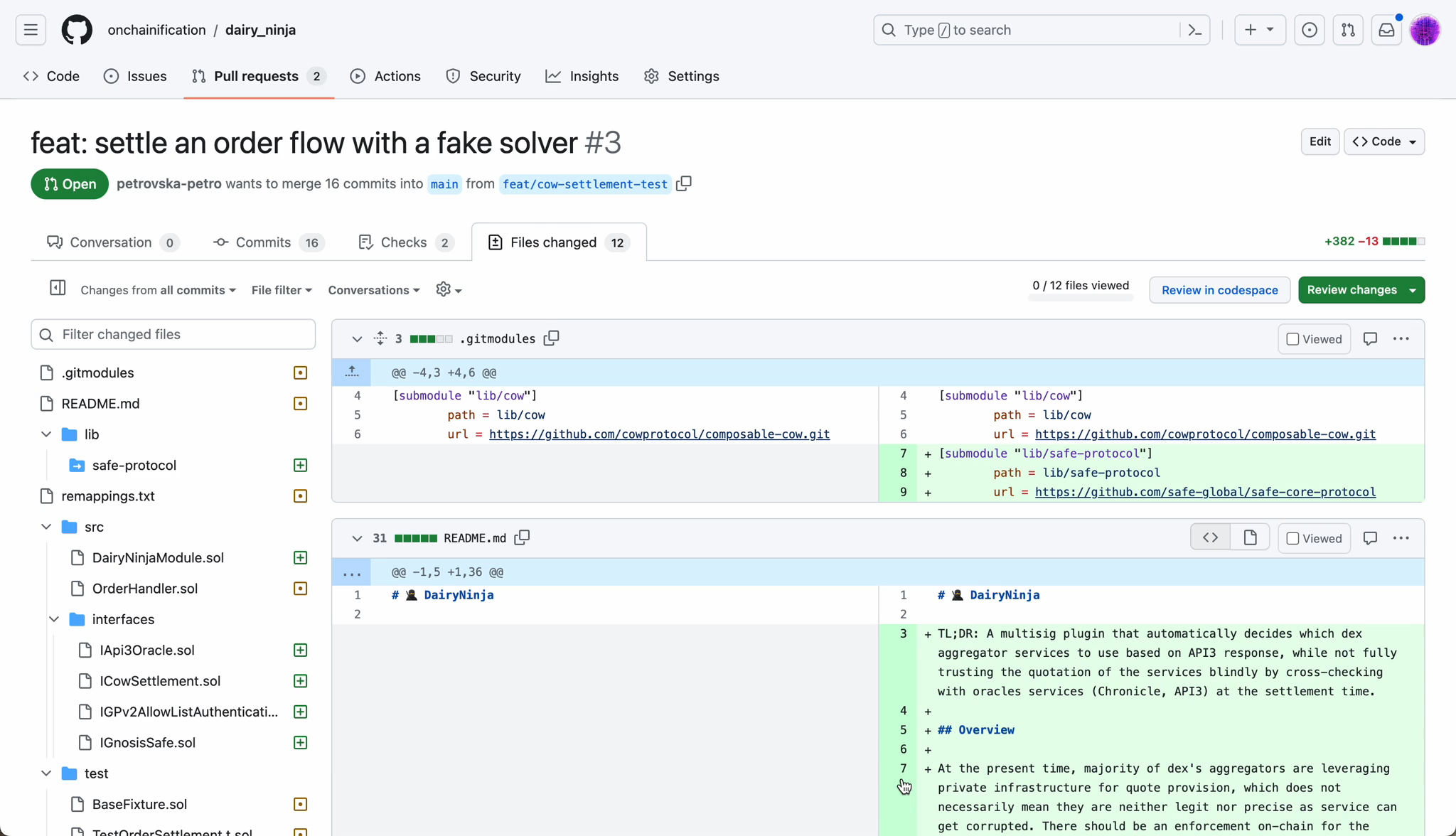1456x836 pixels.
Task: Show the README.md rich diff
Action: (x=1250, y=538)
